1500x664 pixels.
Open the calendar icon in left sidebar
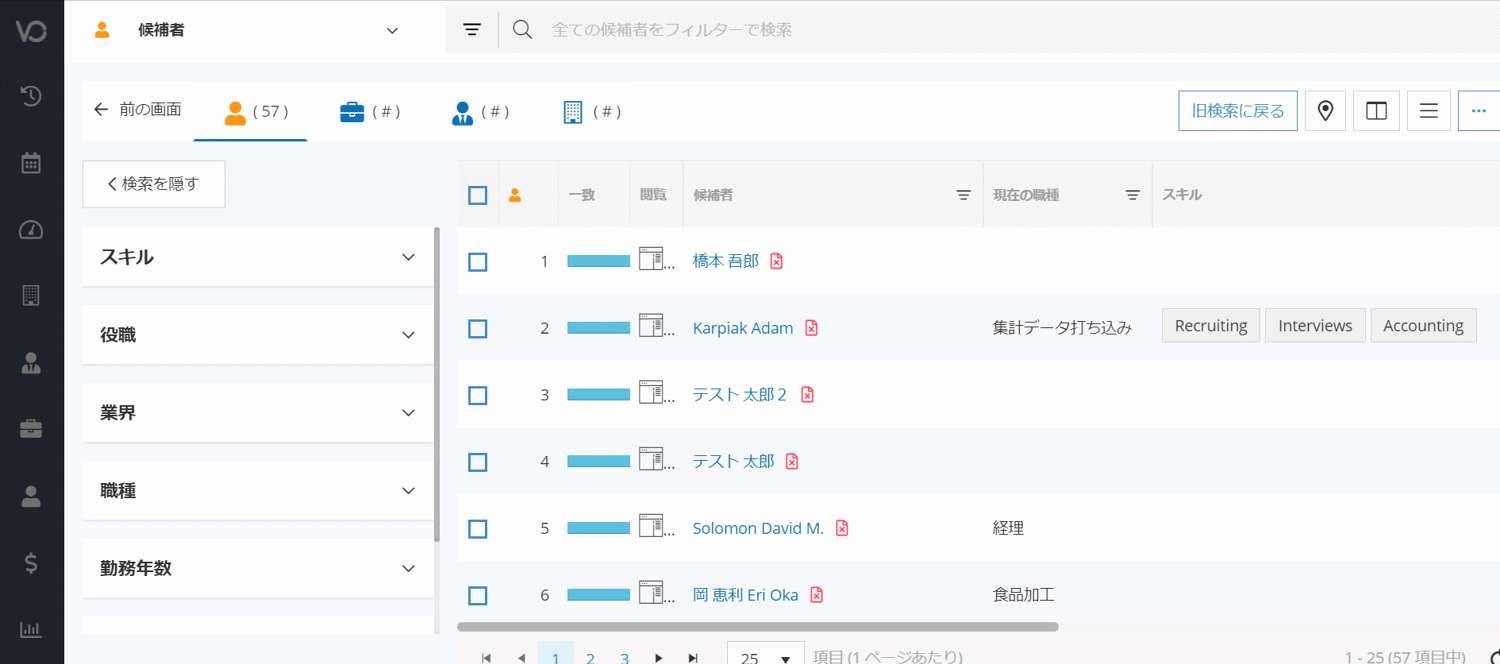(31, 163)
